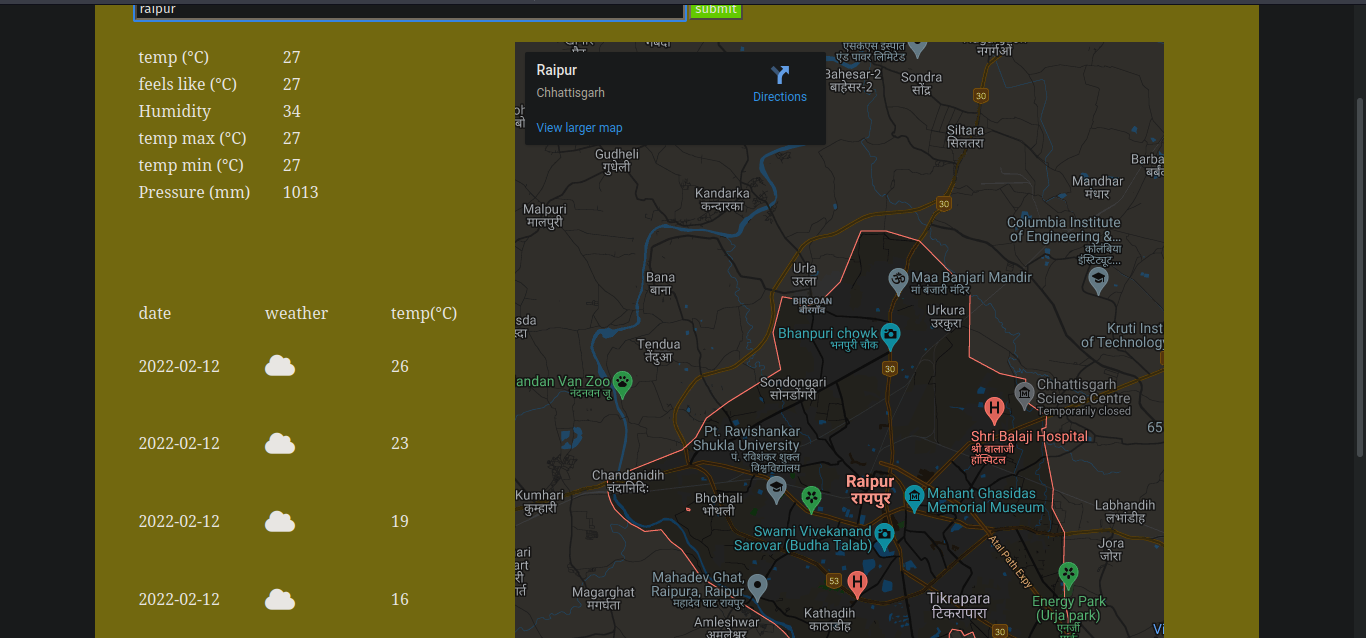Click the Tikrapara area label
The width and height of the screenshot is (1366, 638).
(x=959, y=605)
